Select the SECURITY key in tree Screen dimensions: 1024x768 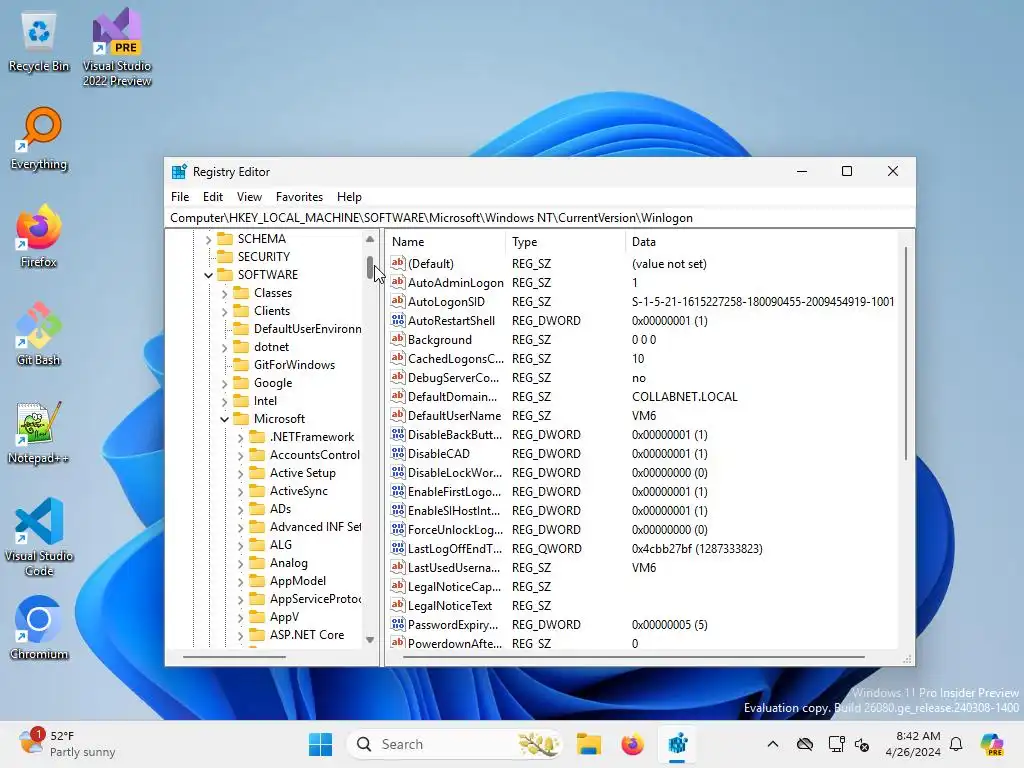coord(263,257)
